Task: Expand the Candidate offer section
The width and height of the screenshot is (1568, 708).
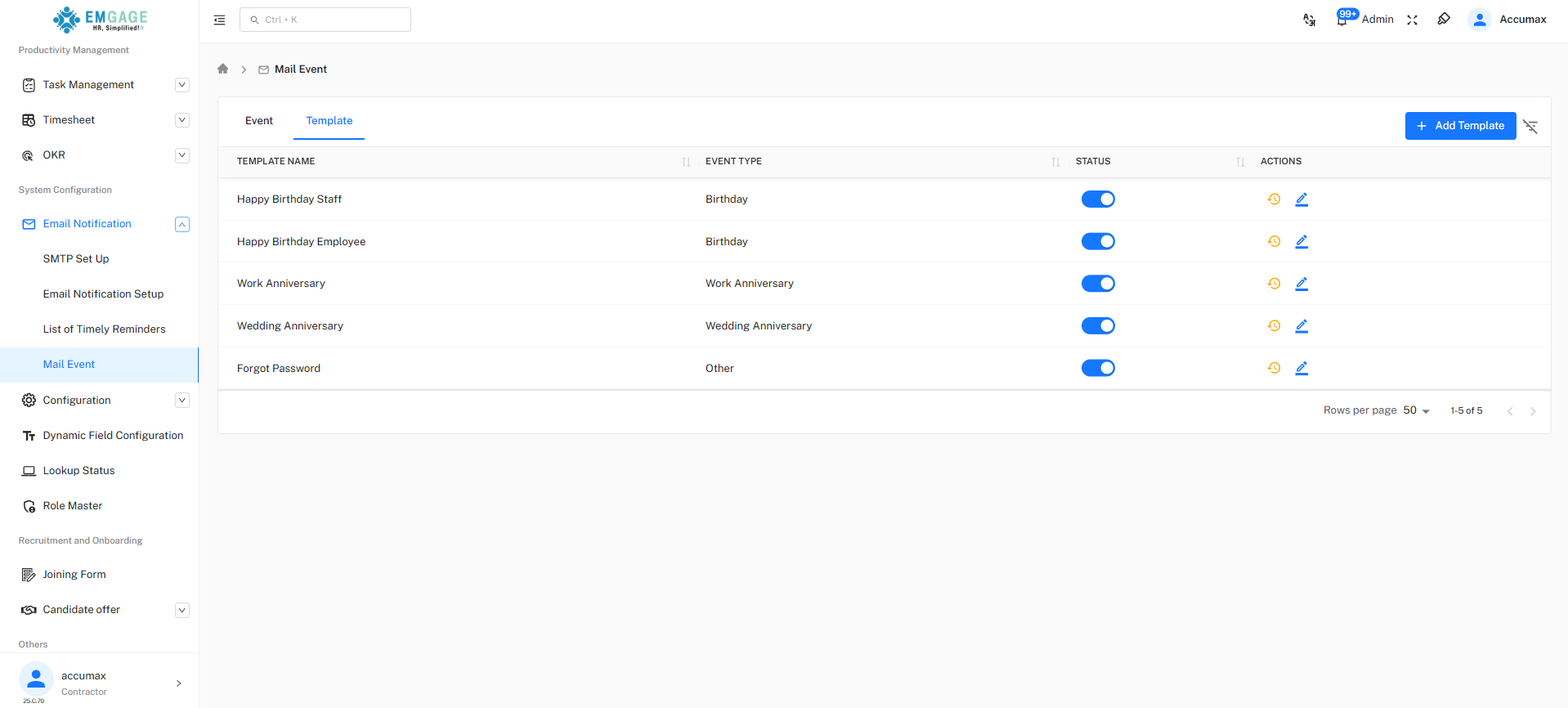Action: pos(182,610)
